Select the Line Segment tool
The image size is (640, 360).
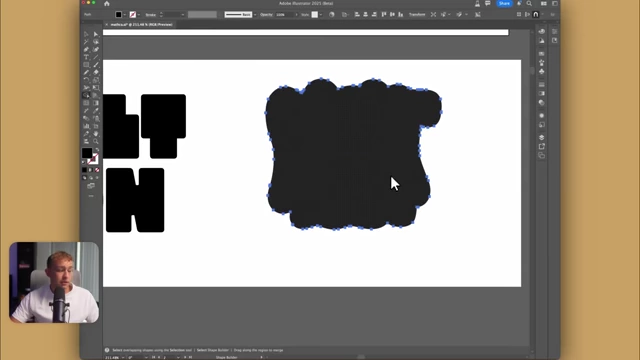coord(96,57)
